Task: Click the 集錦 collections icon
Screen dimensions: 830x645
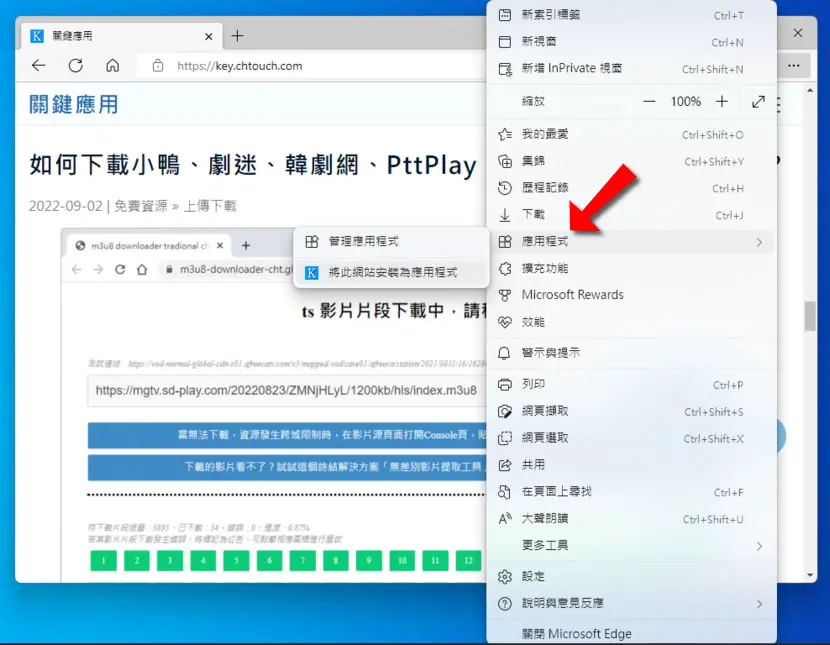Action: coord(505,161)
